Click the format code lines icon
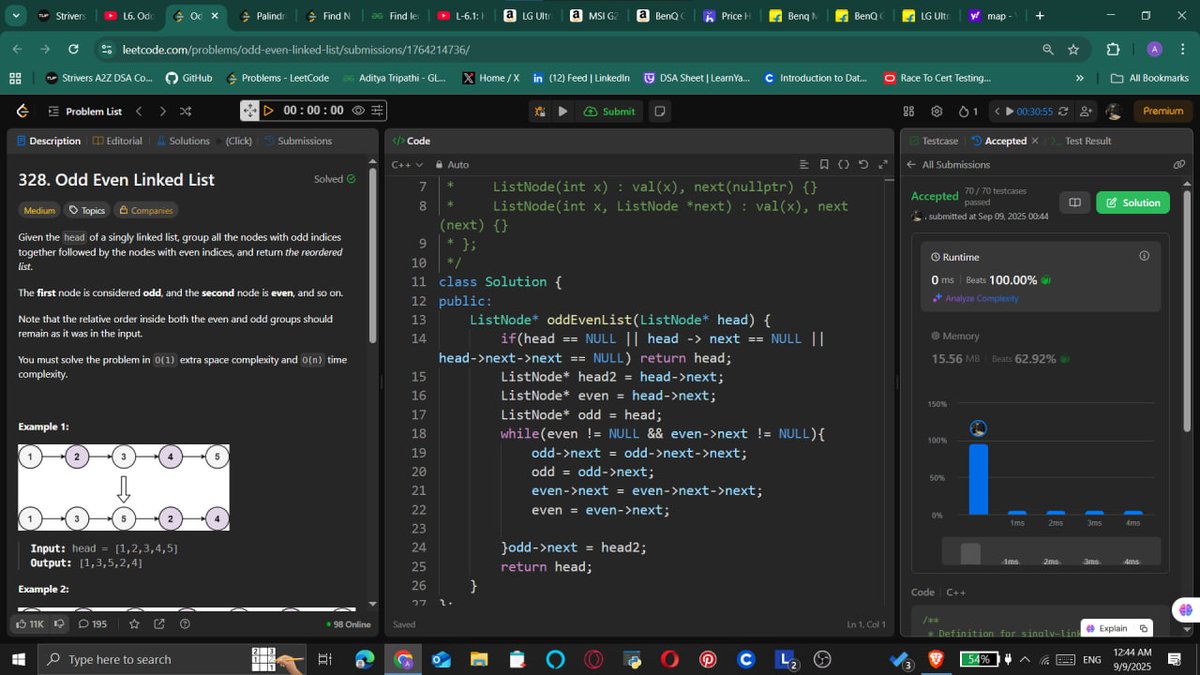Image resolution: width=1200 pixels, height=675 pixels. pyautogui.click(x=805, y=164)
